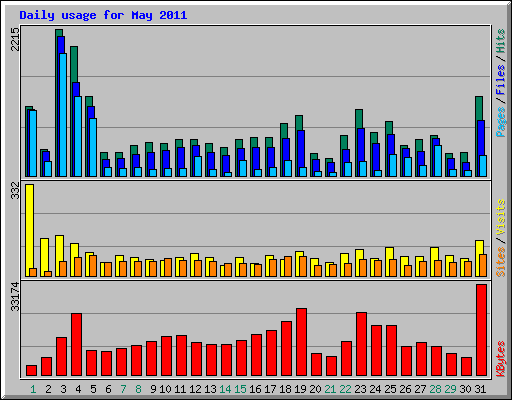This screenshot has height=400, width=512.
Task: Click day 7 on the x-axis
Action: pos(123,389)
